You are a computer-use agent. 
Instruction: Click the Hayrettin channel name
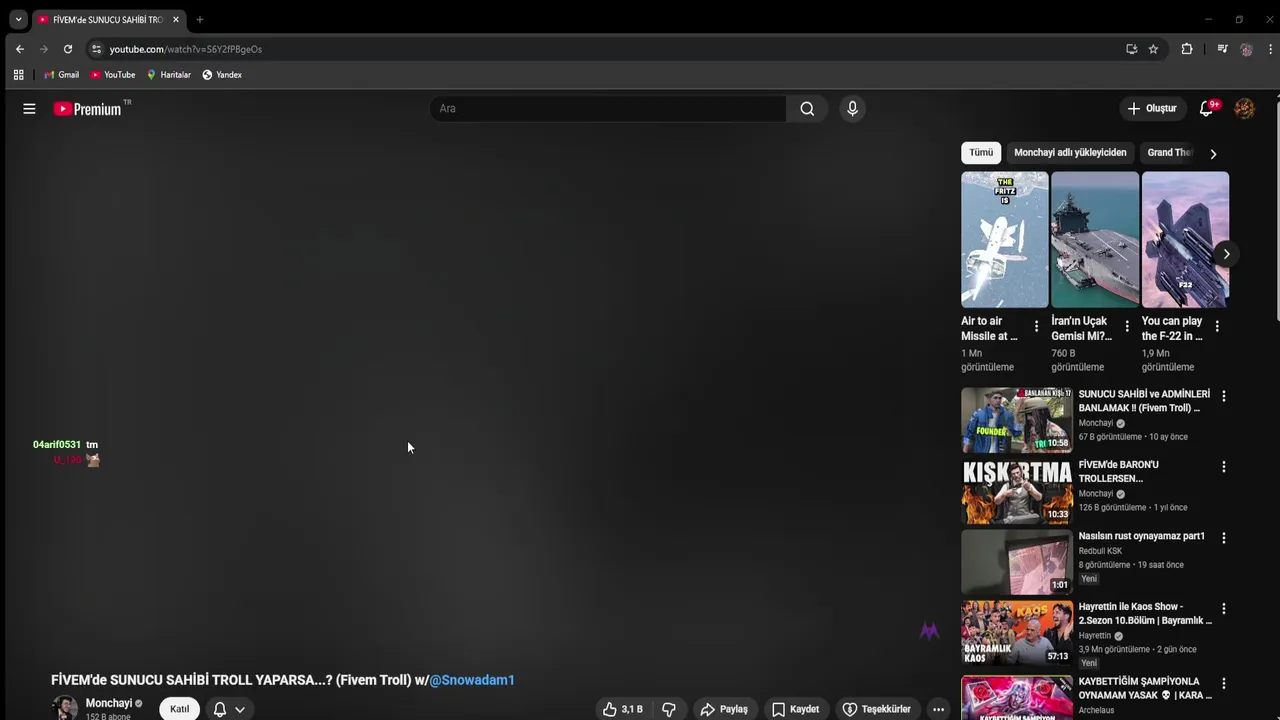tap(1095, 636)
